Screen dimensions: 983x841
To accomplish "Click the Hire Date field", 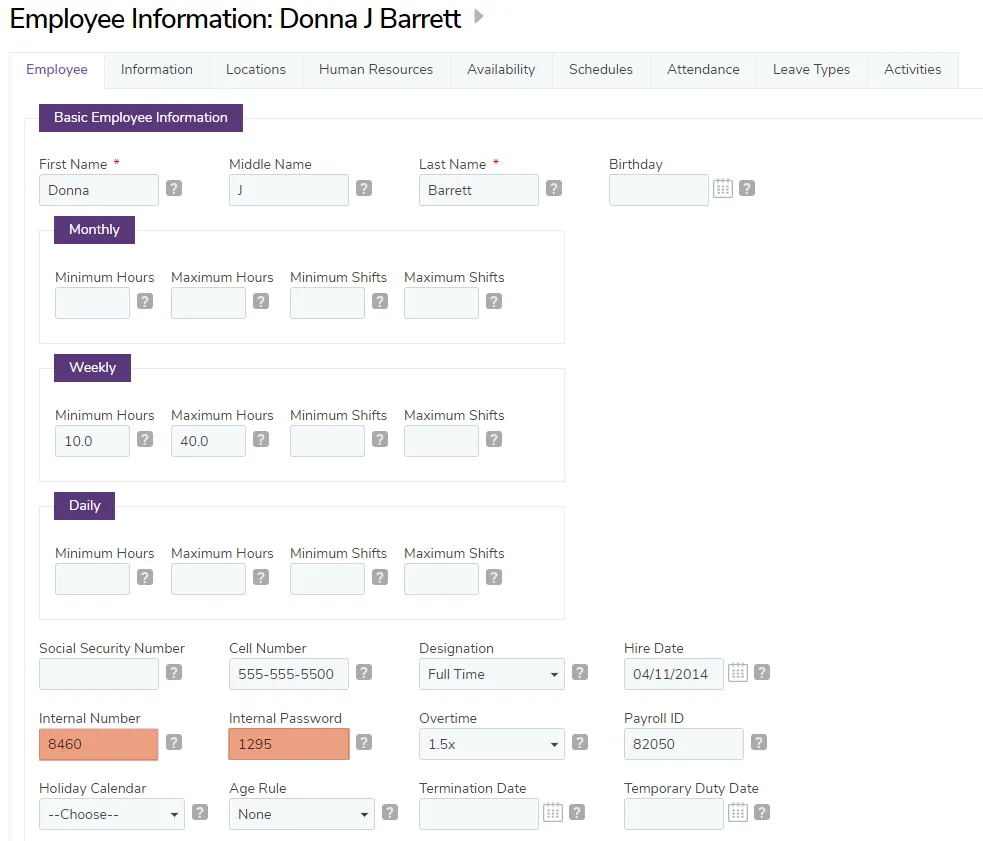I will pos(673,674).
